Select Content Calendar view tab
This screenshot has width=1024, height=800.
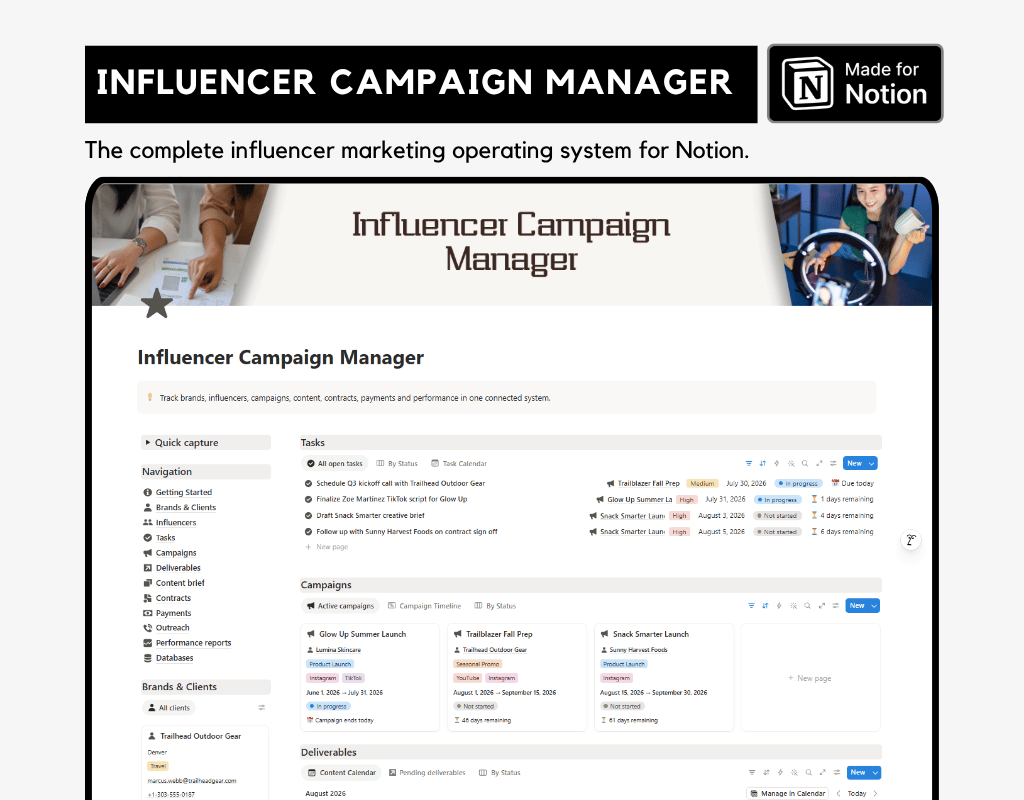342,773
